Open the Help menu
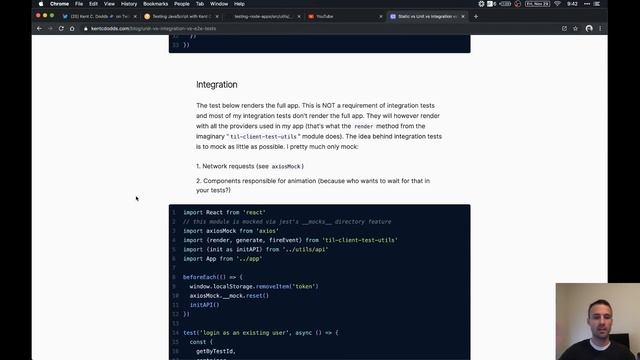The image size is (640, 360). 239,4
